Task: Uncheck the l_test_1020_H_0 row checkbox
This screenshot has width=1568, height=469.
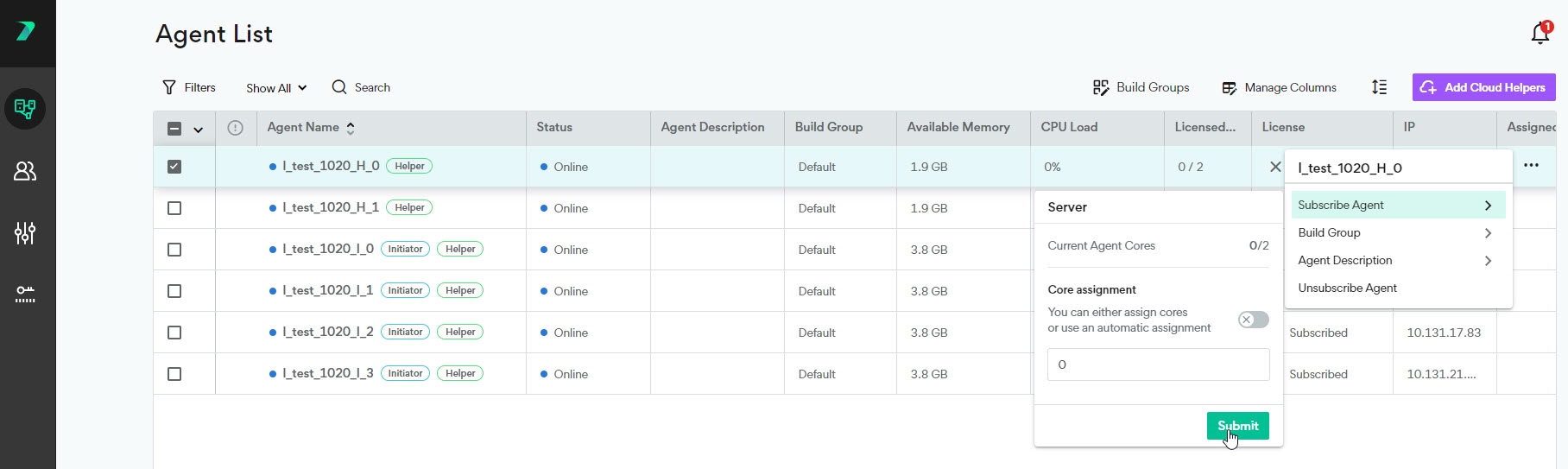Action: [174, 167]
